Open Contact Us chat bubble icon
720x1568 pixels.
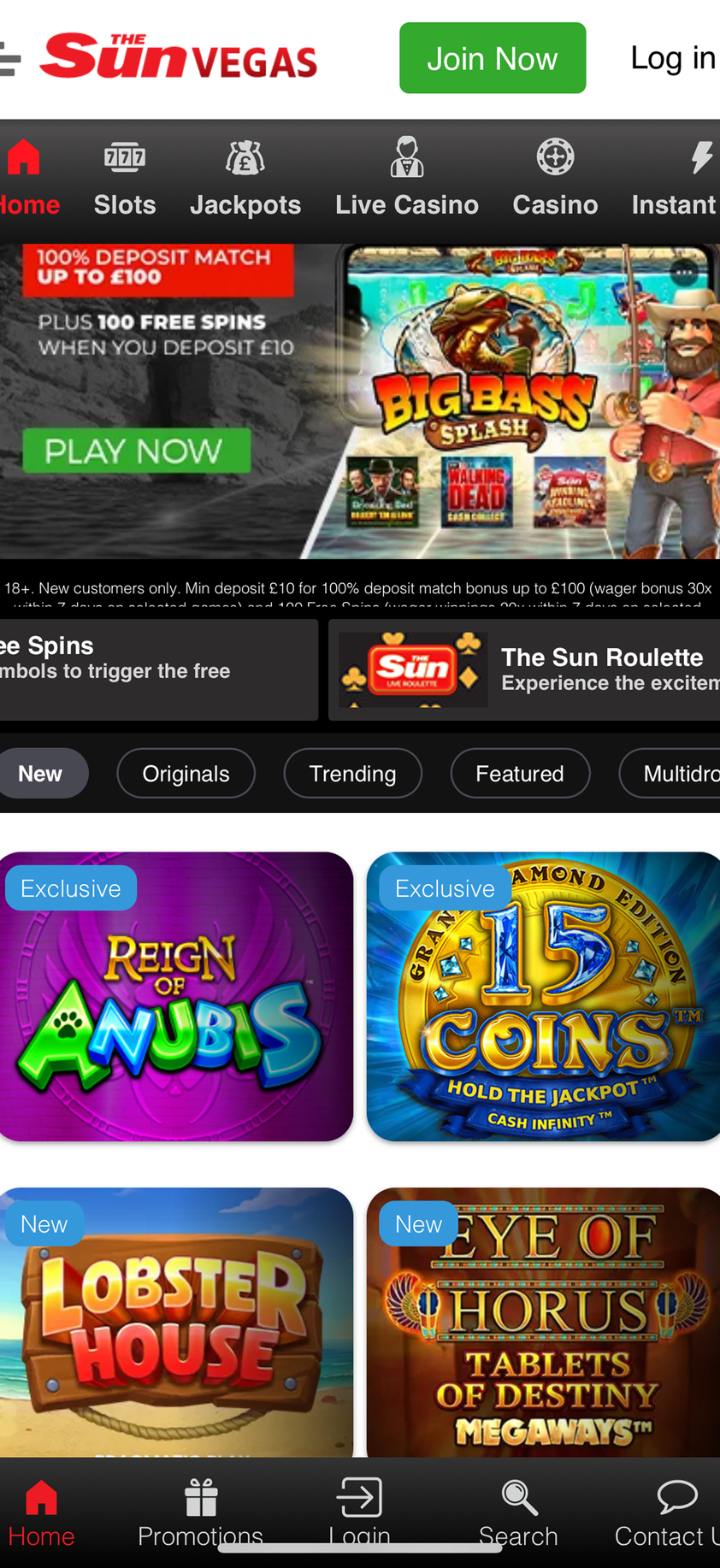coord(677,1497)
